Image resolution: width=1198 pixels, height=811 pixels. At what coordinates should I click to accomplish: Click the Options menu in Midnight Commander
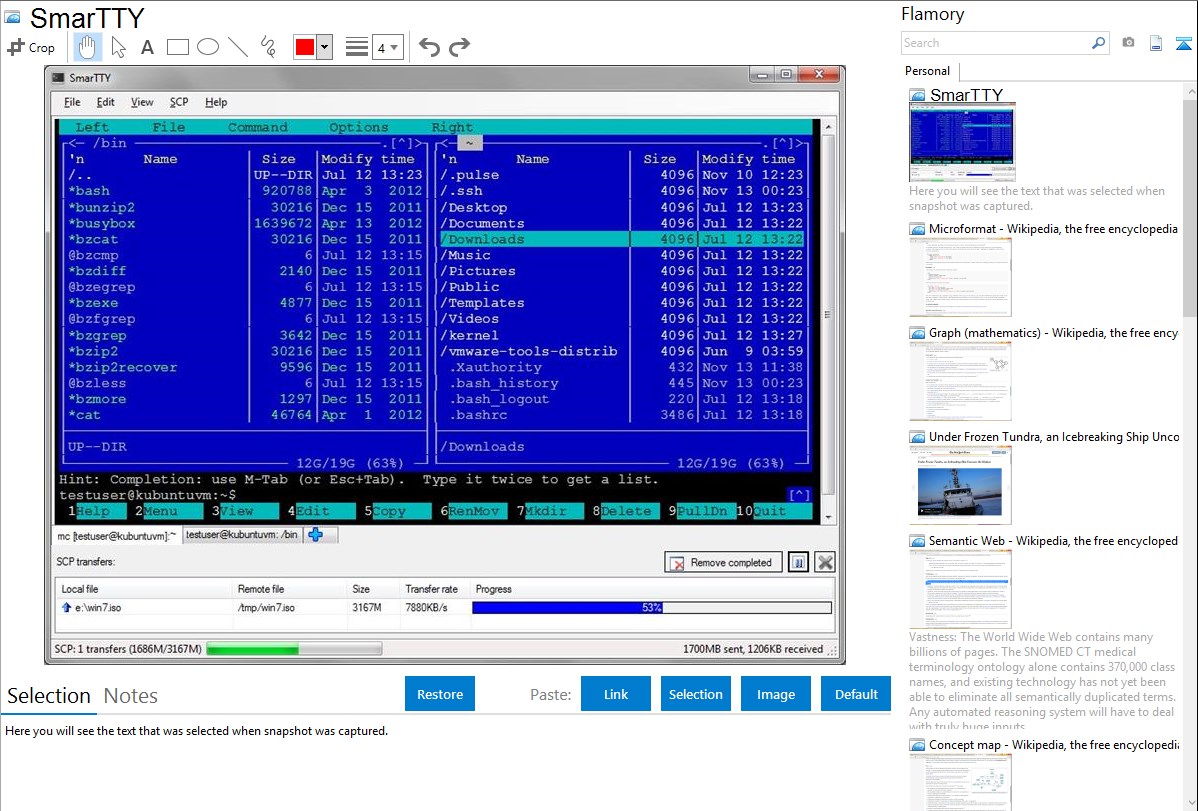coord(358,127)
